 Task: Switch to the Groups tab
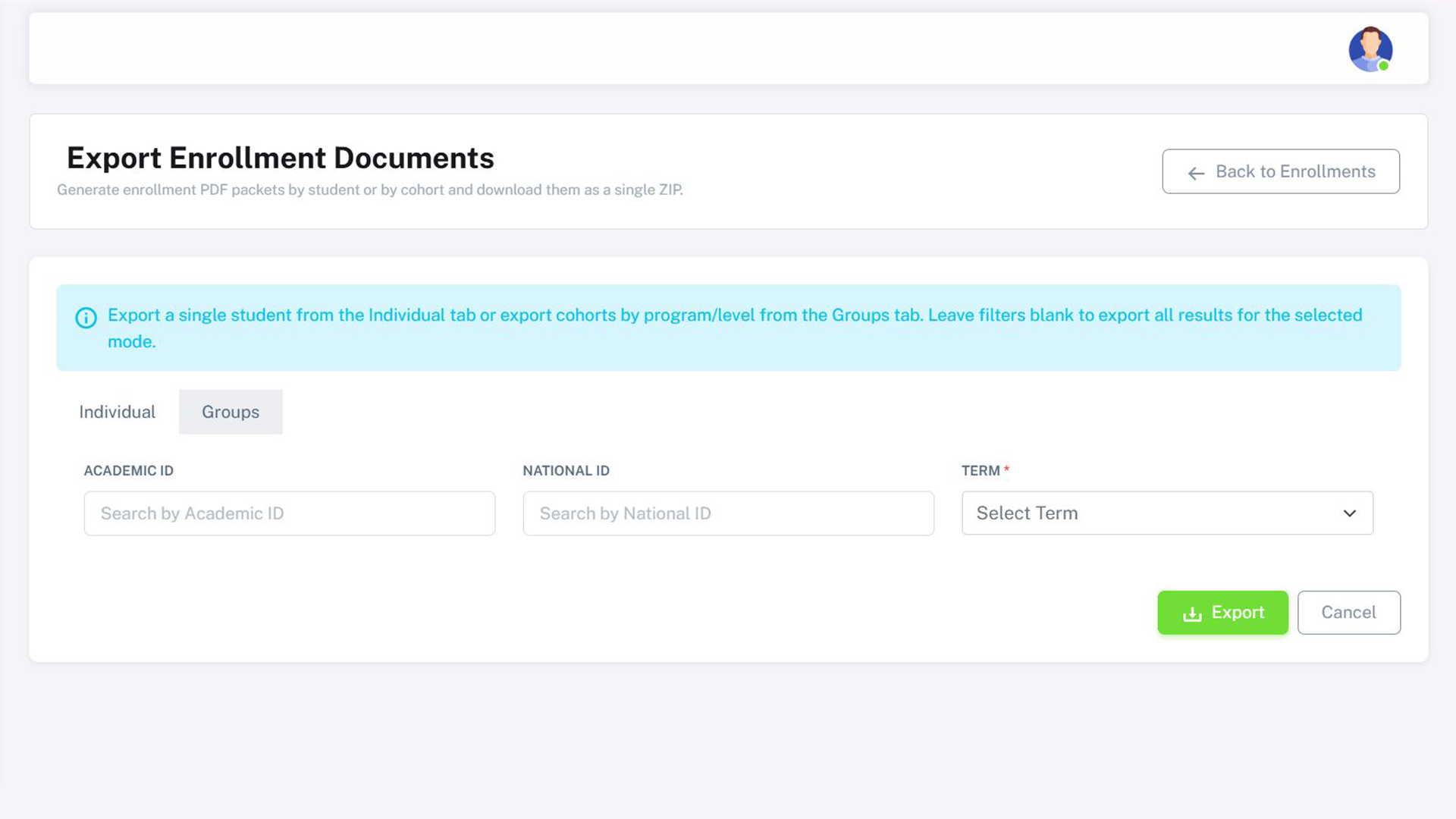tap(231, 412)
